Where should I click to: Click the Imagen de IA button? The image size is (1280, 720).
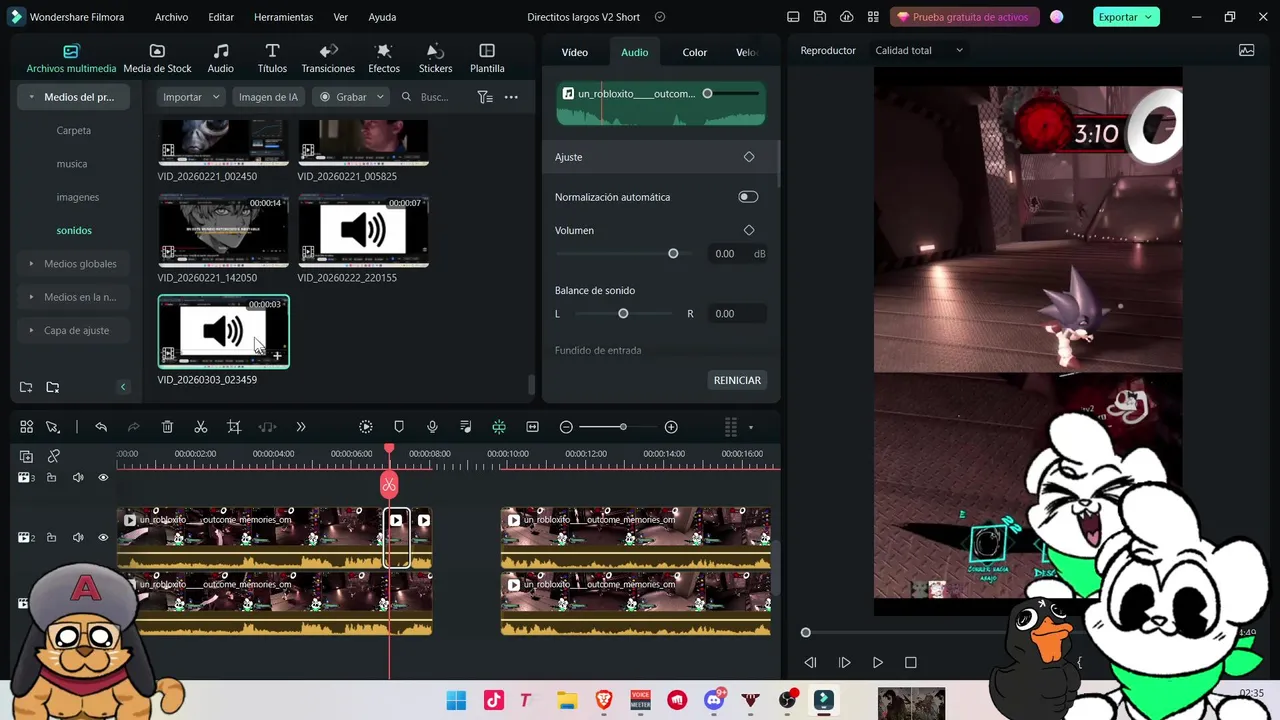268,97
